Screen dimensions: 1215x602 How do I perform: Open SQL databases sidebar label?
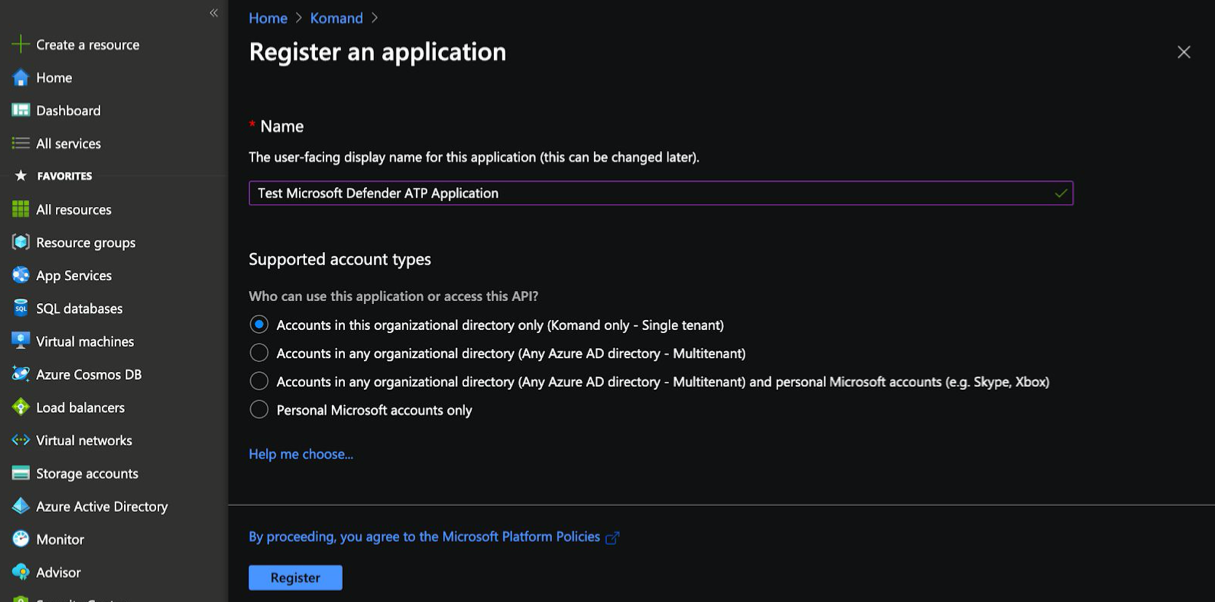[79, 308]
